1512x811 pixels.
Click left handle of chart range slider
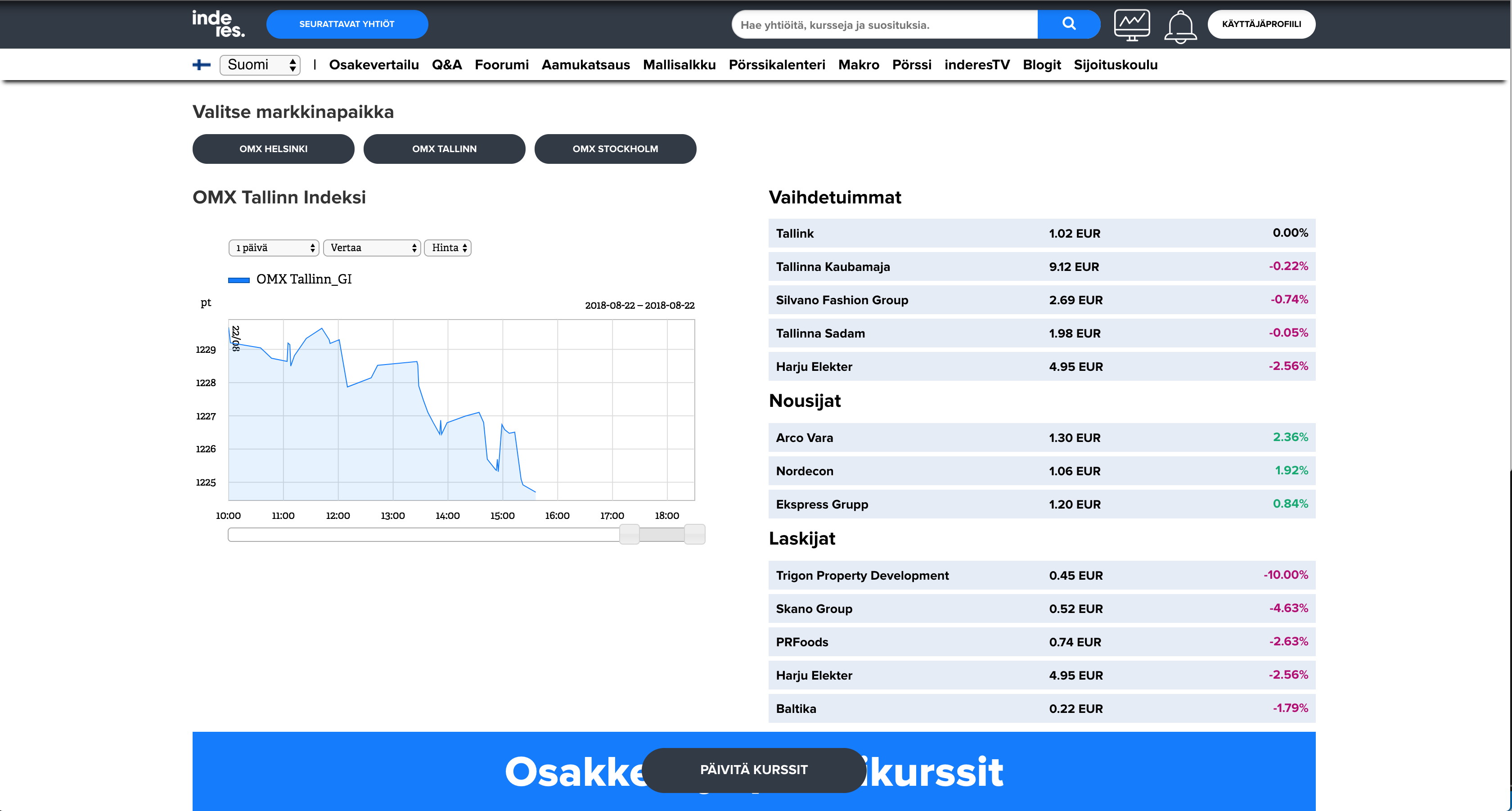pos(629,534)
